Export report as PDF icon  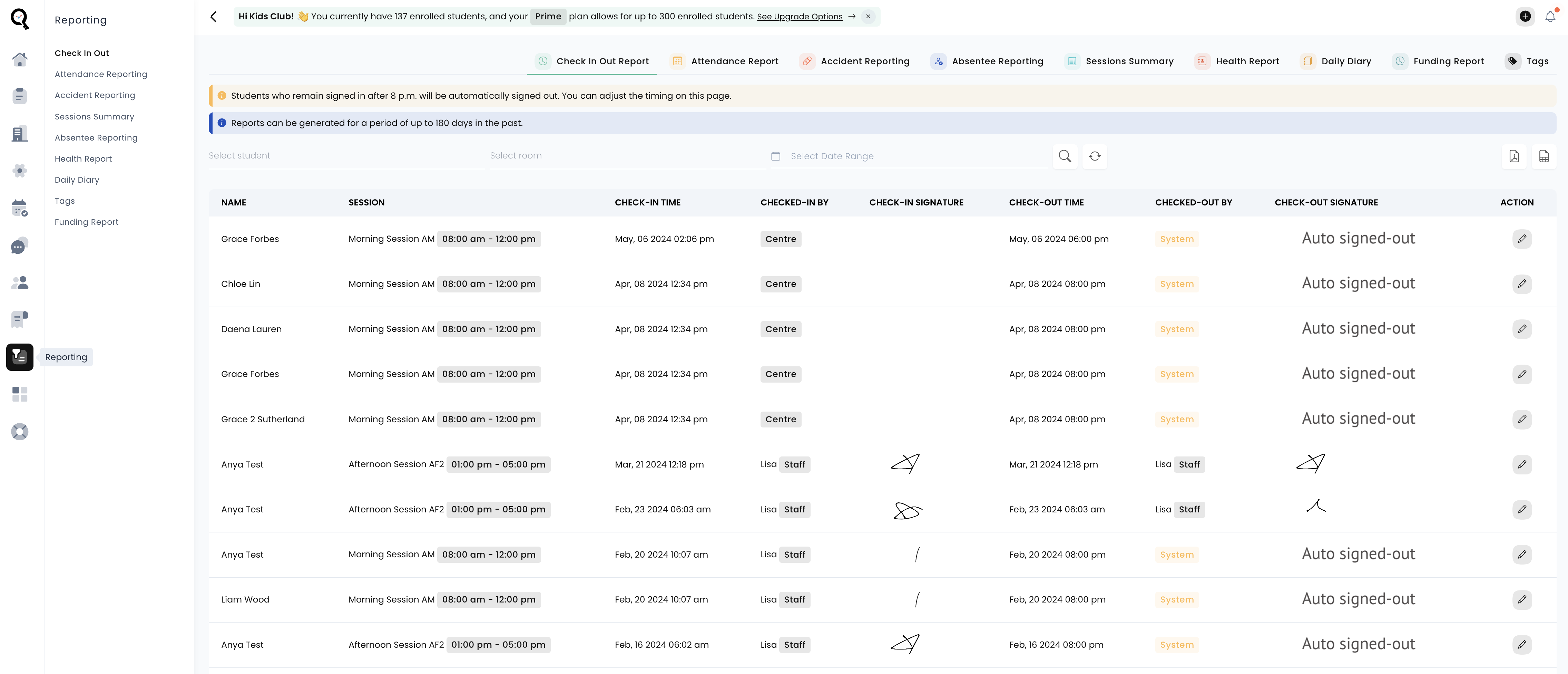coord(1514,156)
